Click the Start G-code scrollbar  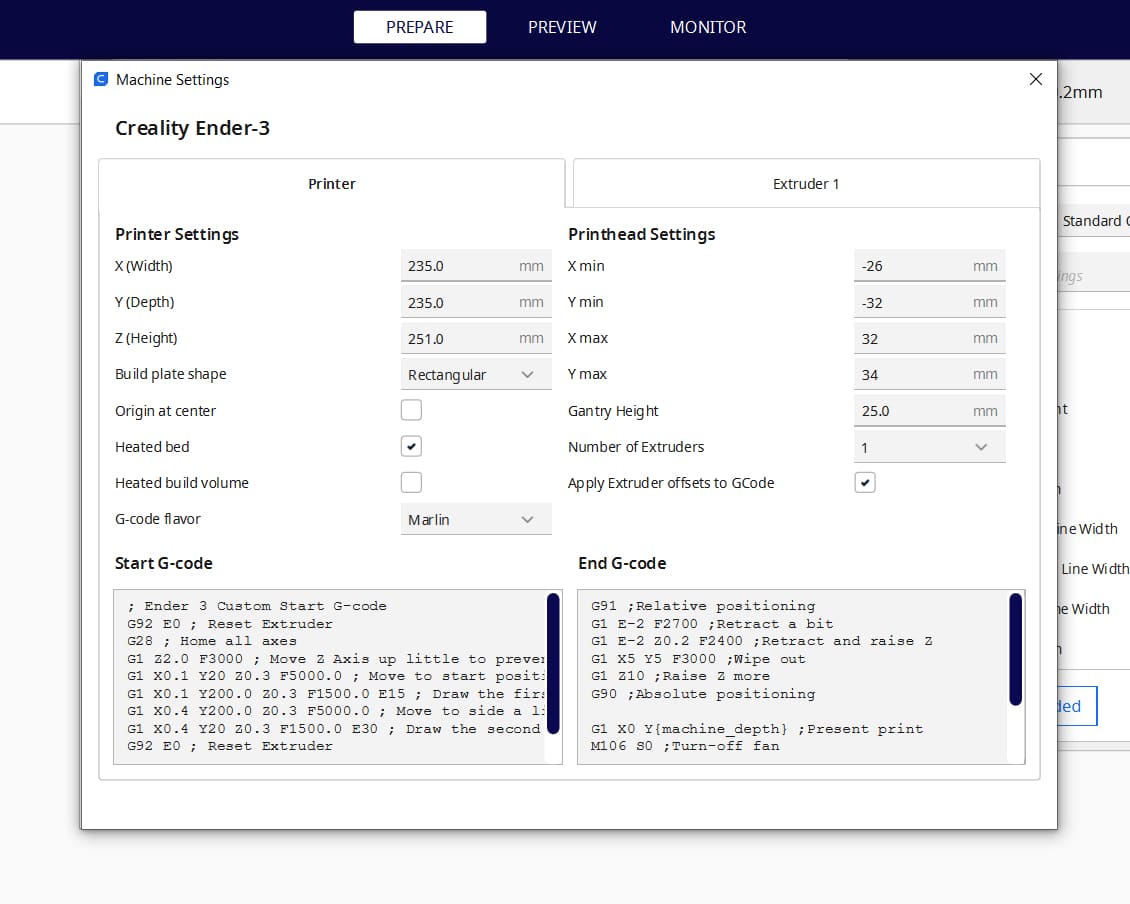click(553, 664)
